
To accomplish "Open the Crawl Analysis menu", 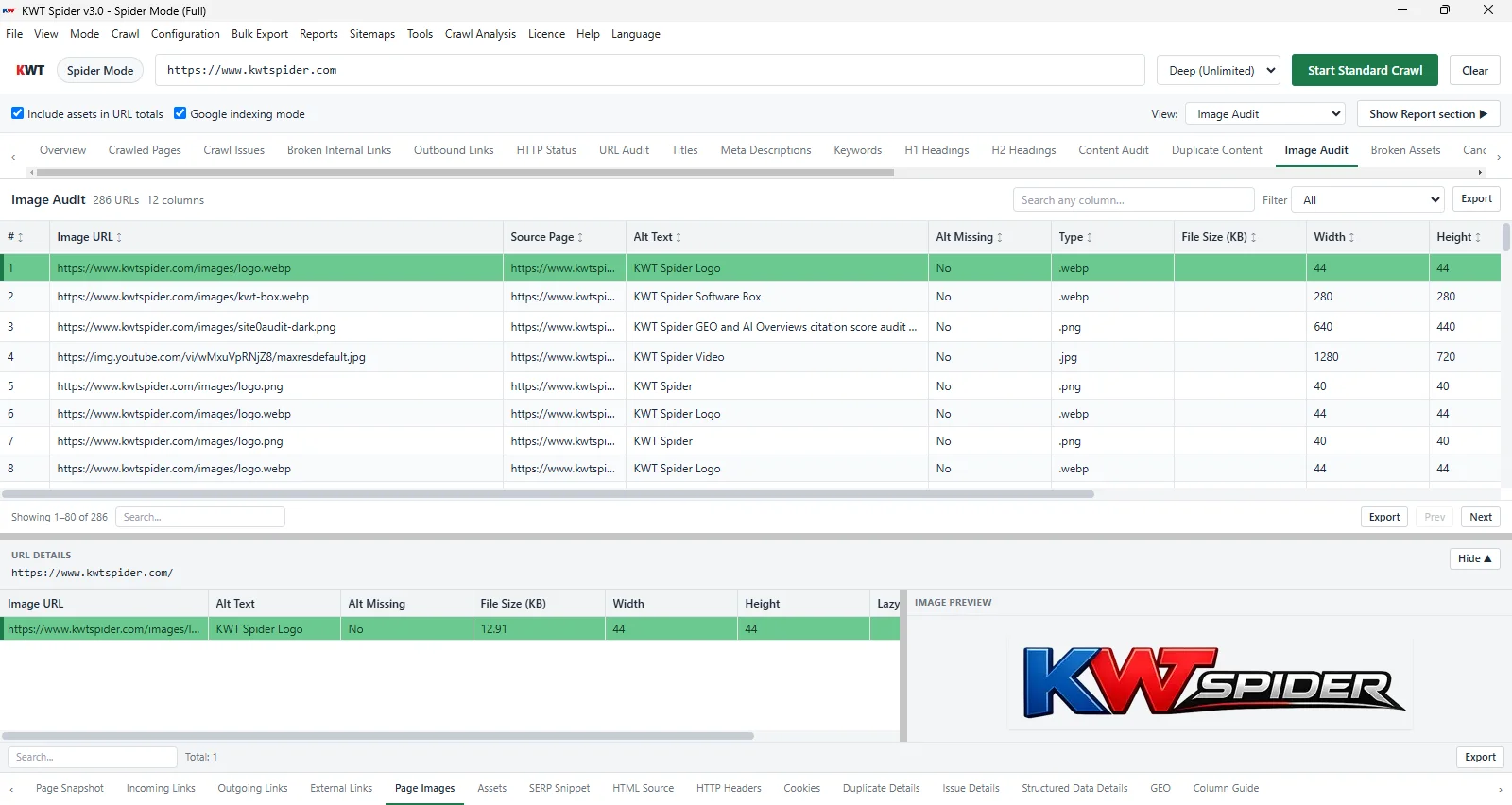I will point(480,34).
